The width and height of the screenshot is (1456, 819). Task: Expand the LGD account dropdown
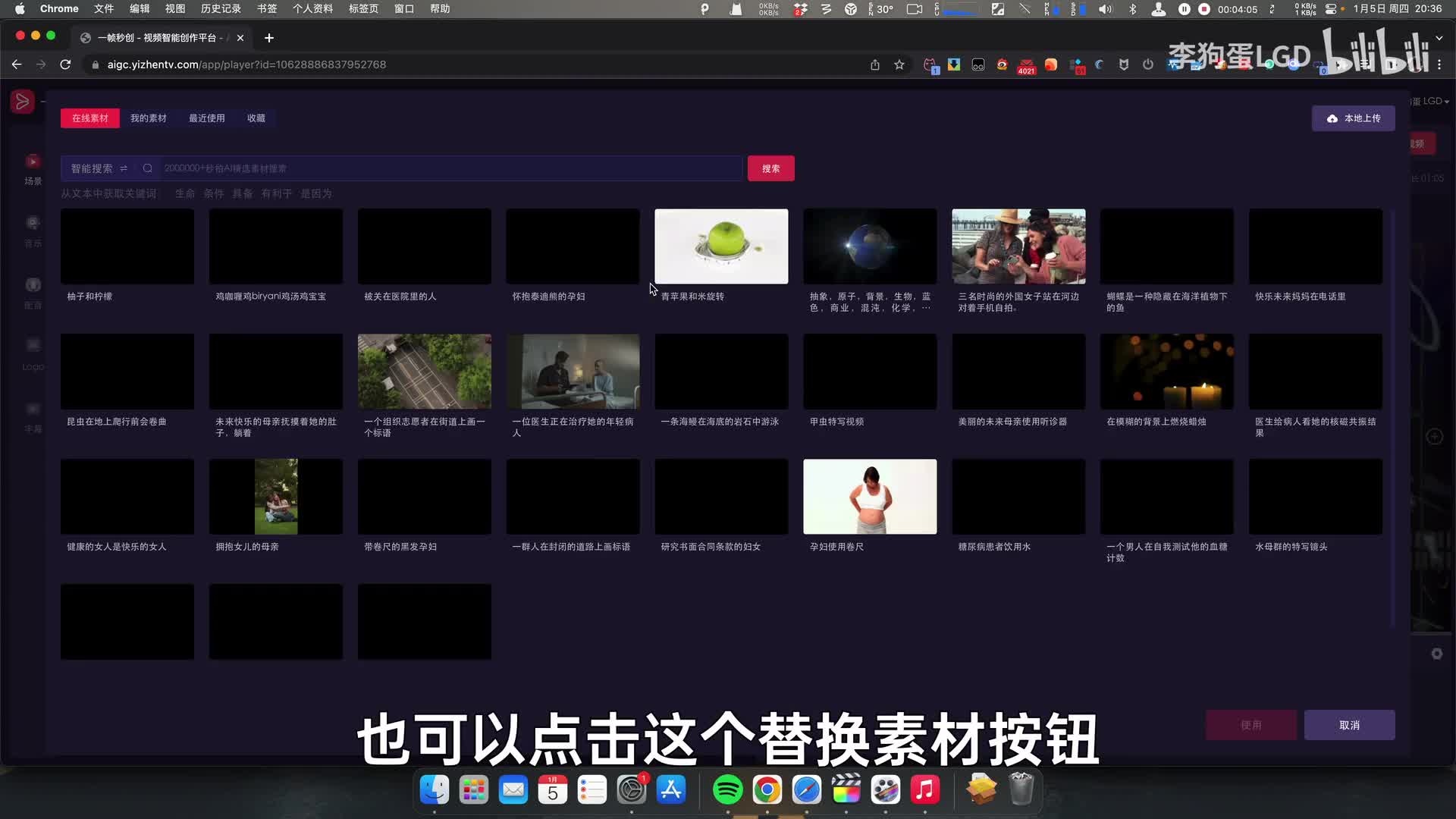(1433, 101)
